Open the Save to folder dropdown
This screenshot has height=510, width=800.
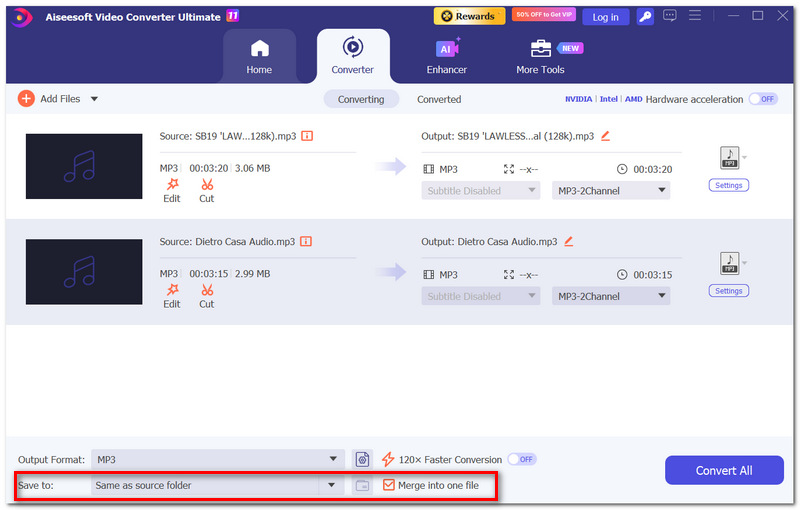[x=218, y=486]
